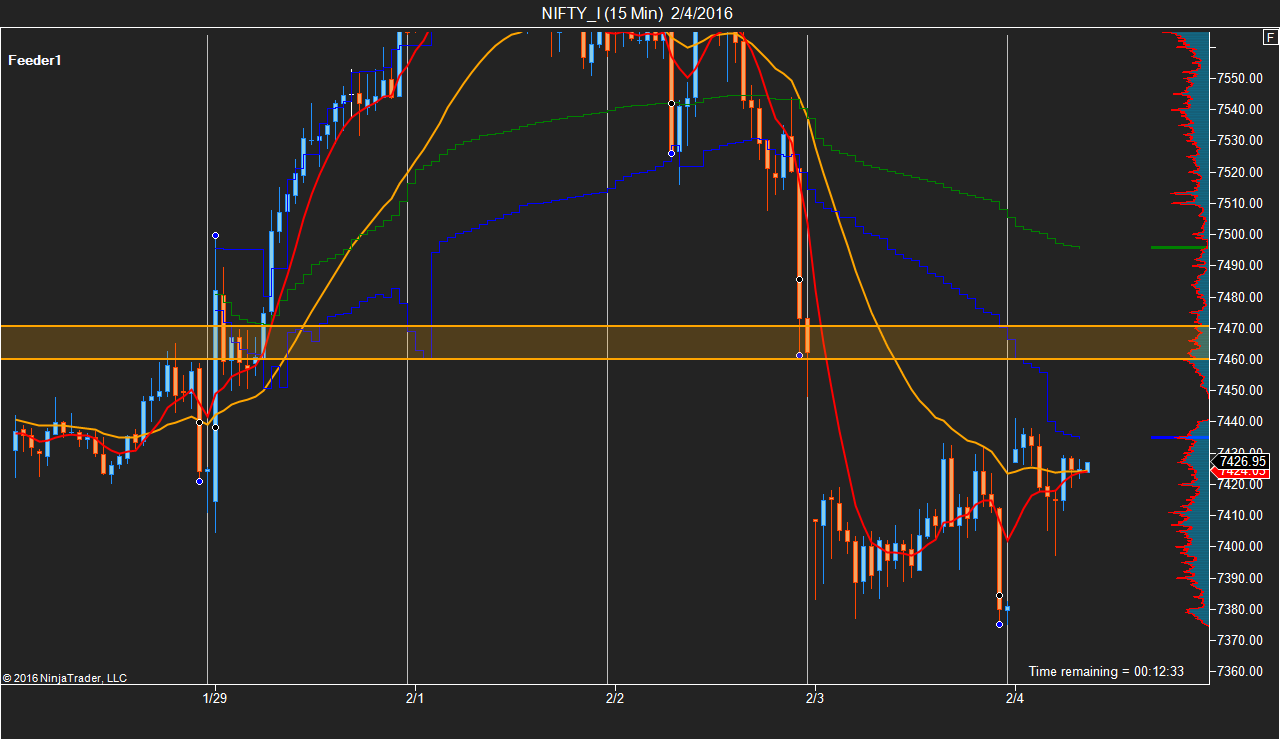Click the 7360.00 price axis label
This screenshot has width=1280, height=740.
[1241, 671]
